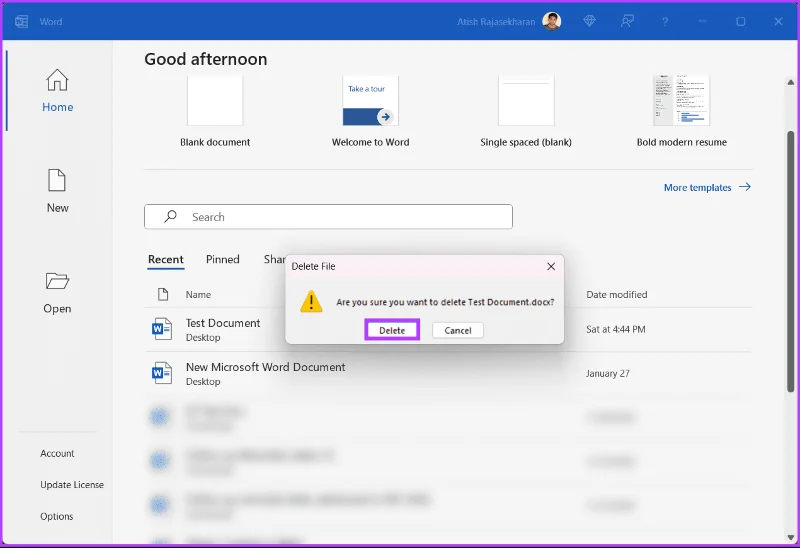Minimize the Word window
The image size is (800, 548).
pos(703,21)
